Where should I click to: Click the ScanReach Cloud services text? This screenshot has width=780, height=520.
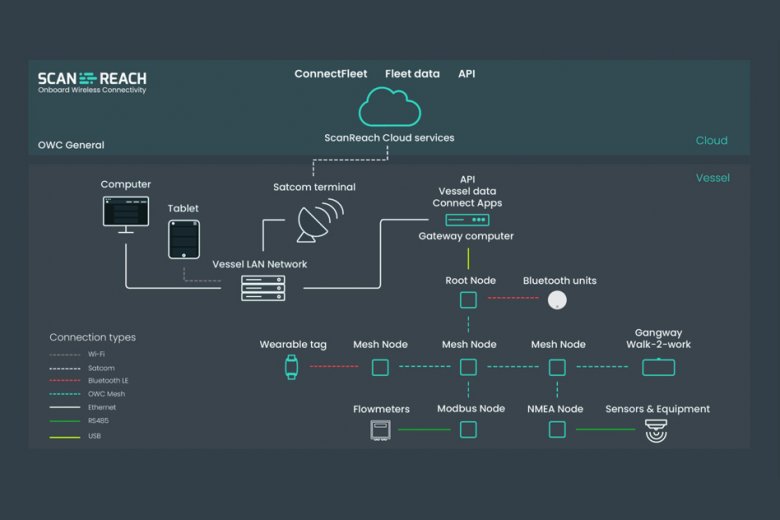(x=390, y=138)
